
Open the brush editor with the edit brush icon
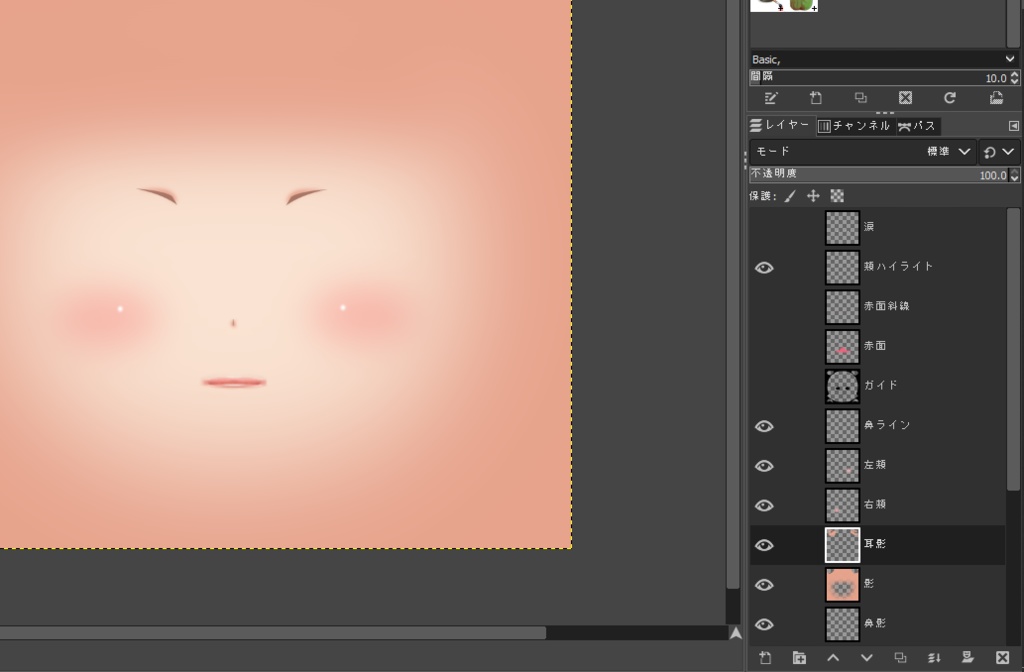tap(771, 98)
